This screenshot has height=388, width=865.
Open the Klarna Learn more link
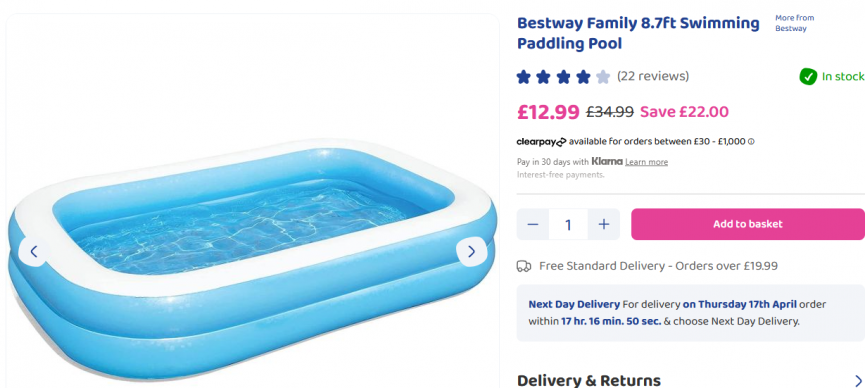point(647,162)
